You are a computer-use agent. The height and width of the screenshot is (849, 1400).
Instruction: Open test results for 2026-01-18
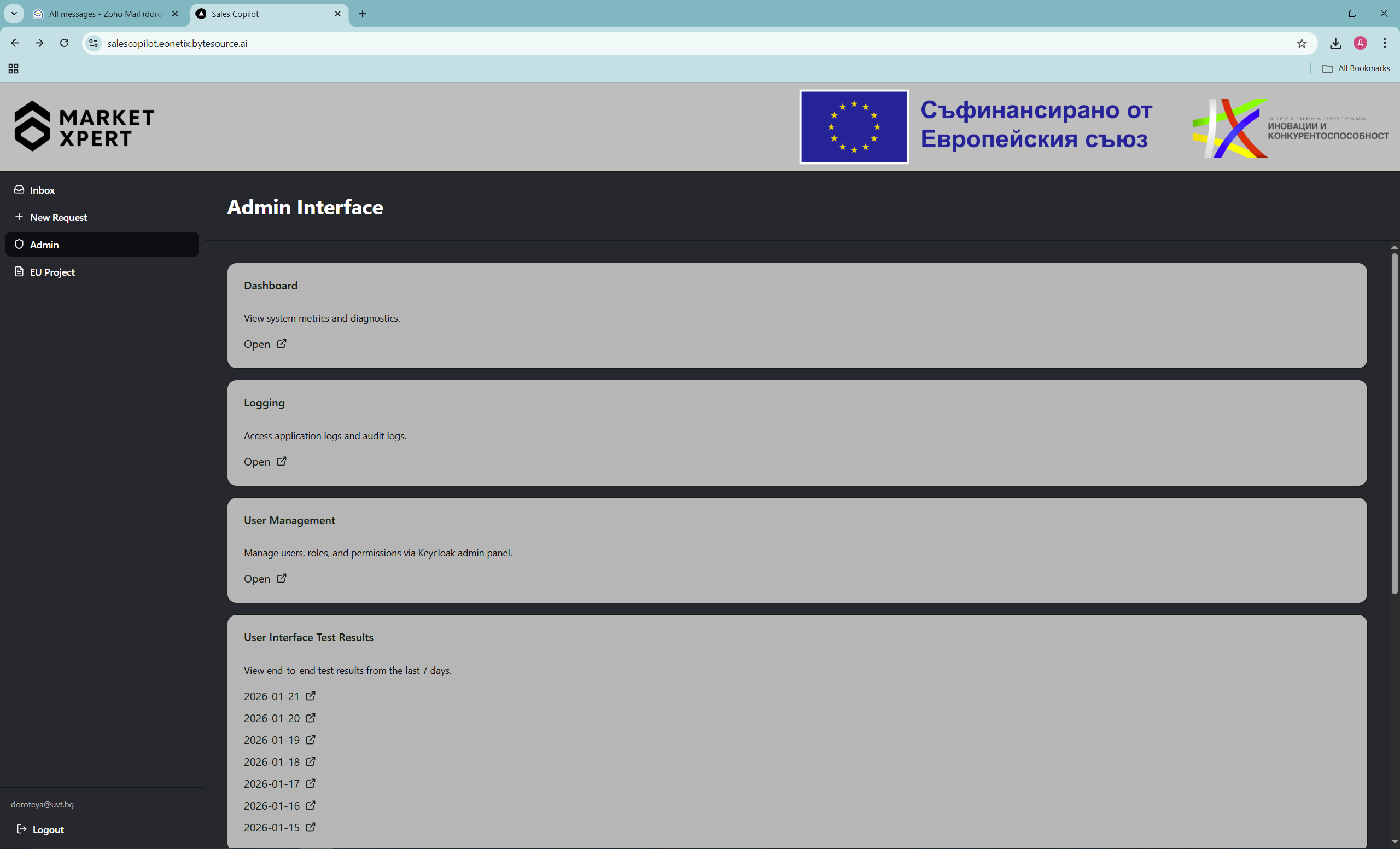pos(272,761)
